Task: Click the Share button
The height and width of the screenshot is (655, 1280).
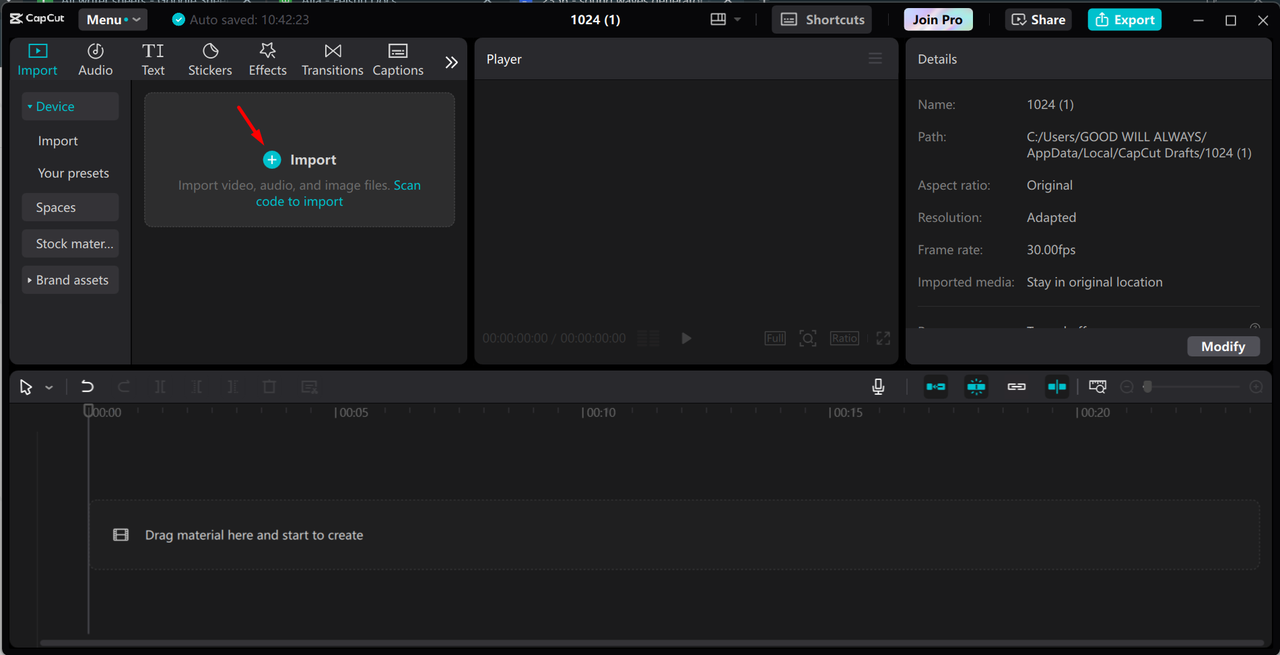Action: click(x=1037, y=20)
